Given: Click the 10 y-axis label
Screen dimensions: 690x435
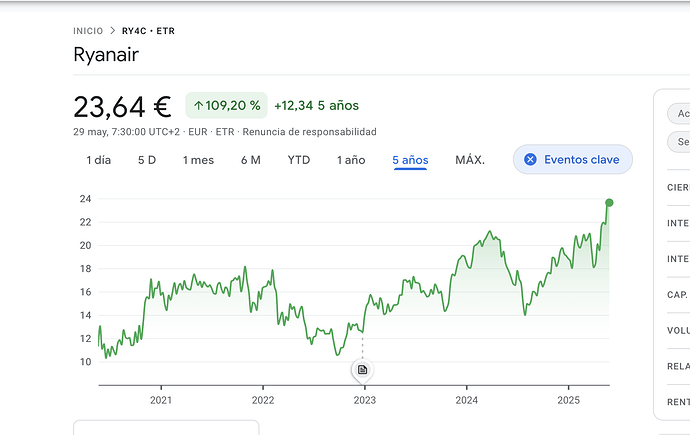Looking at the screenshot, I should pos(85,362).
